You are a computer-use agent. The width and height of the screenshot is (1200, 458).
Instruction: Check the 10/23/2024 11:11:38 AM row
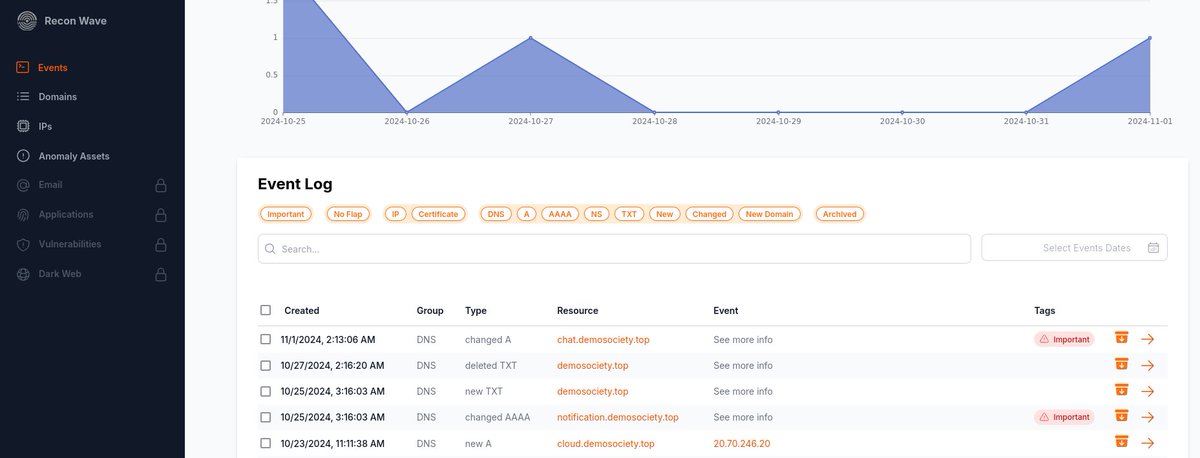coord(265,443)
